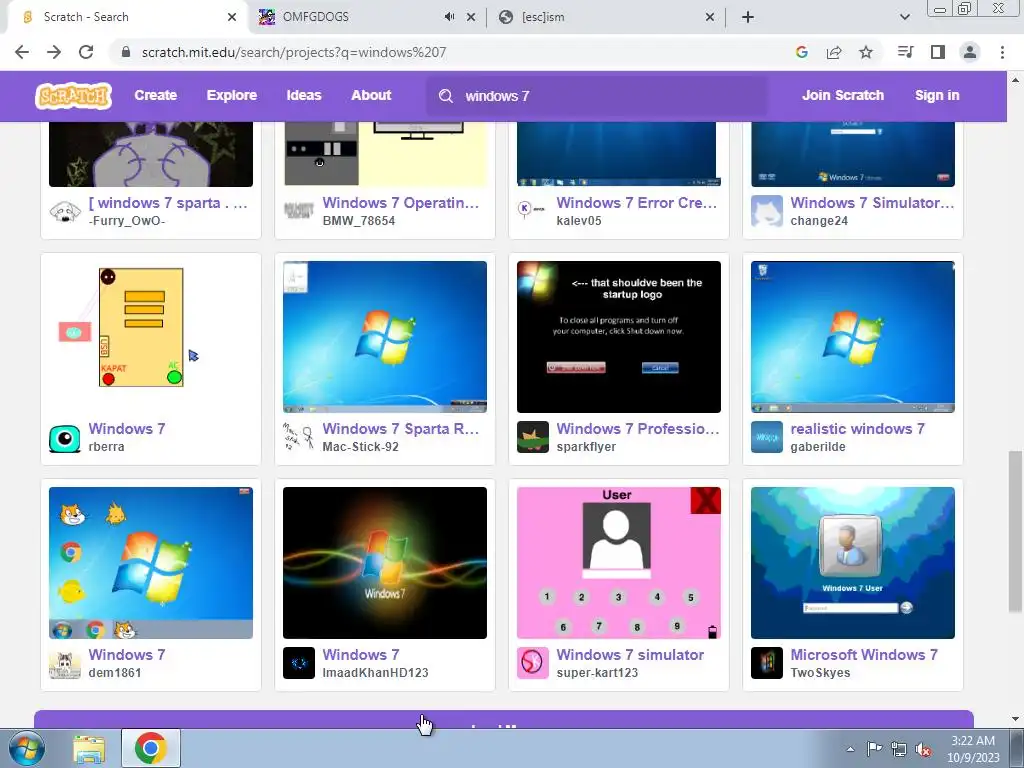Screen dimensions: 1024x768
Task: Open Windows 7 Professio... project thumbnail
Action: click(x=618, y=337)
